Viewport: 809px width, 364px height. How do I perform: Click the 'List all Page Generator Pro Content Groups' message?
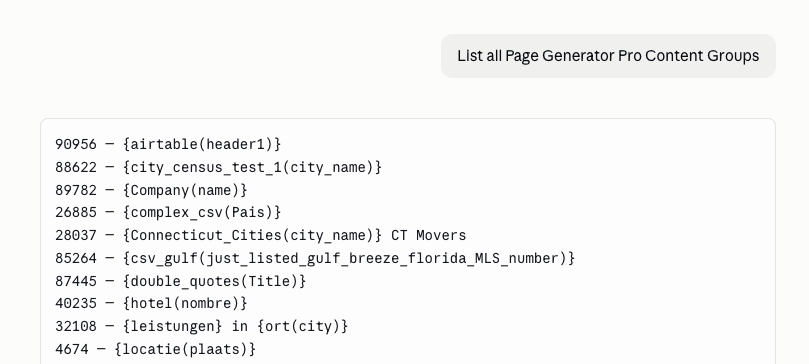608,56
